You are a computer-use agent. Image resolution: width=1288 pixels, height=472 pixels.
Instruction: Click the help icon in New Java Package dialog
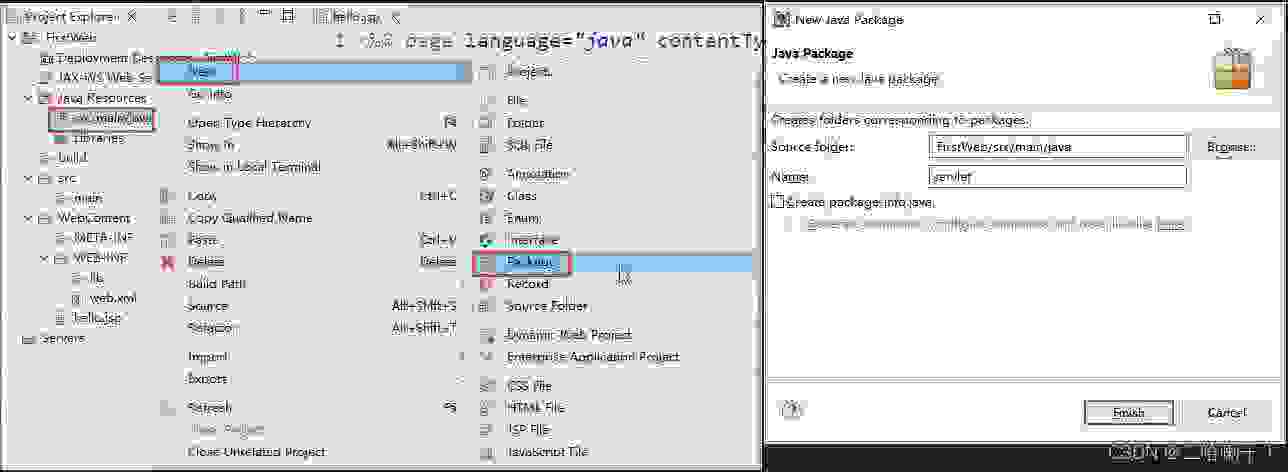tap(791, 408)
